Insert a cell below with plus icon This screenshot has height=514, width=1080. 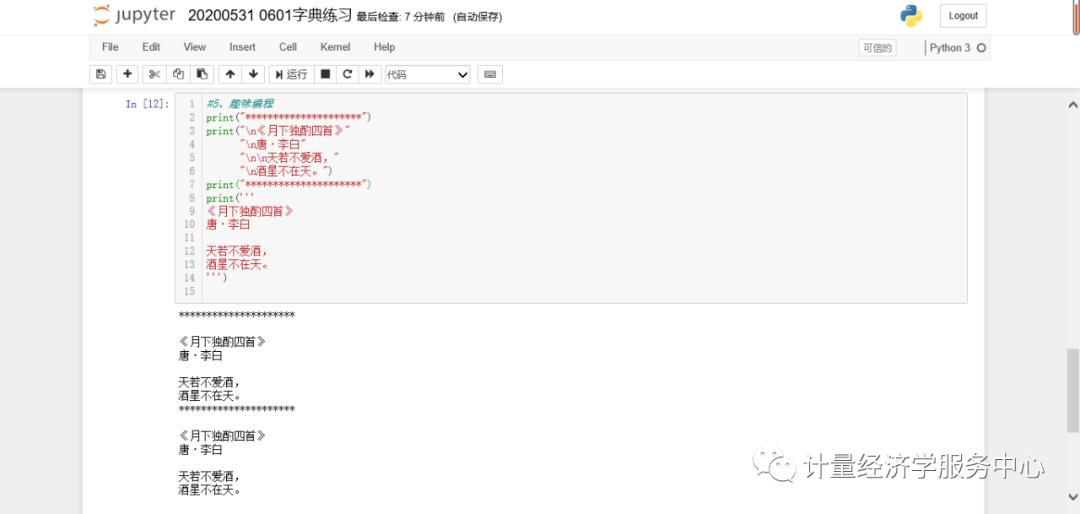127,74
